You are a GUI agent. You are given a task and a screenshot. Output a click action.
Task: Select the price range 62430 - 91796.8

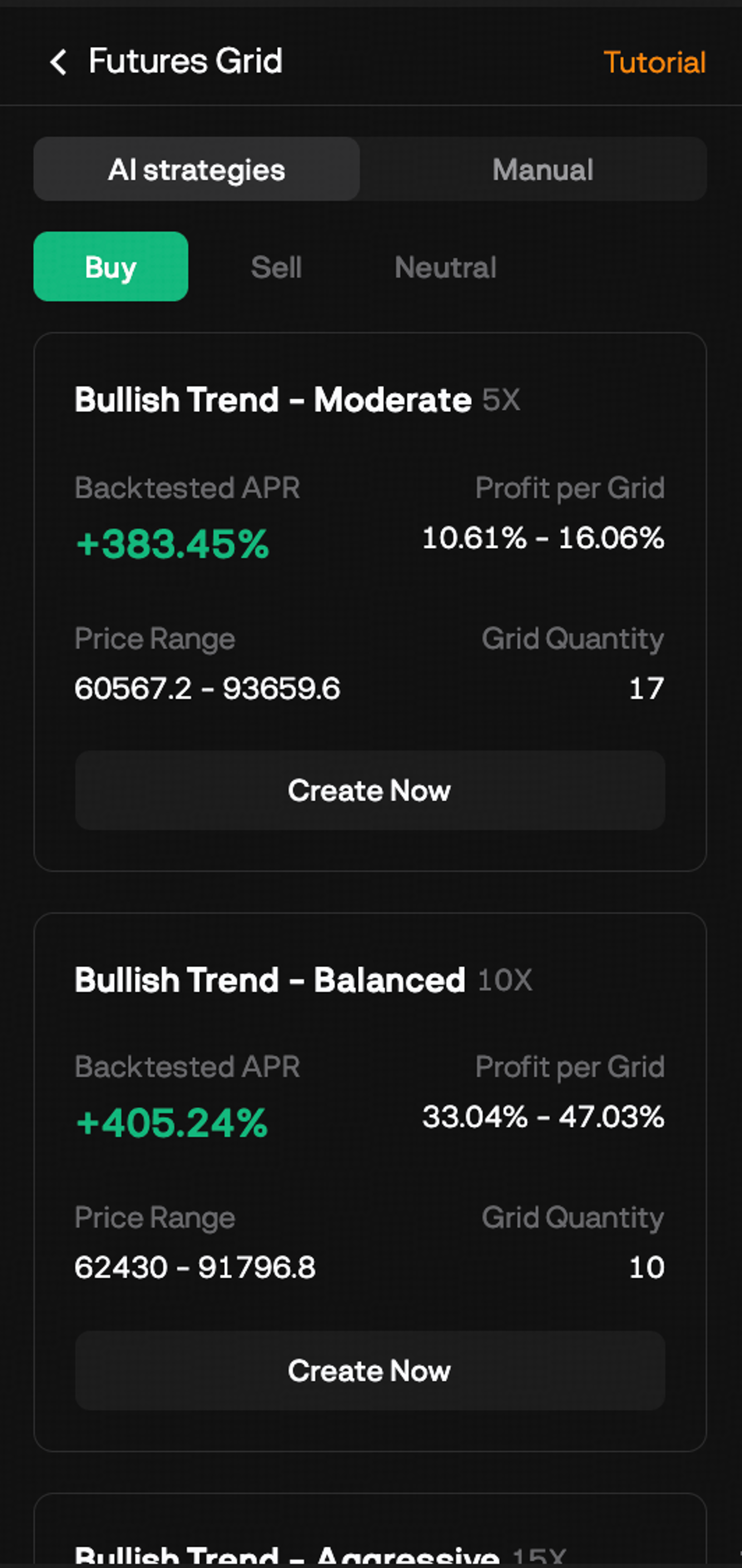[195, 1267]
